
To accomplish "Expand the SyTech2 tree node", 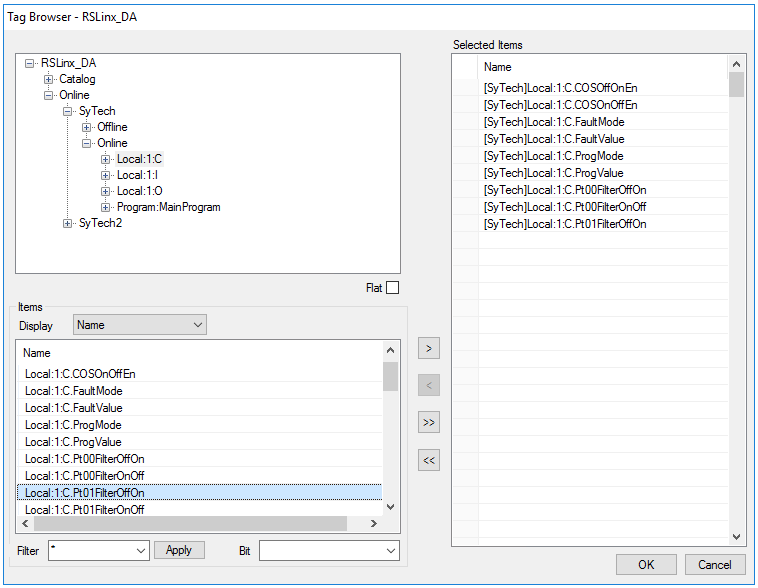I will (x=68, y=223).
